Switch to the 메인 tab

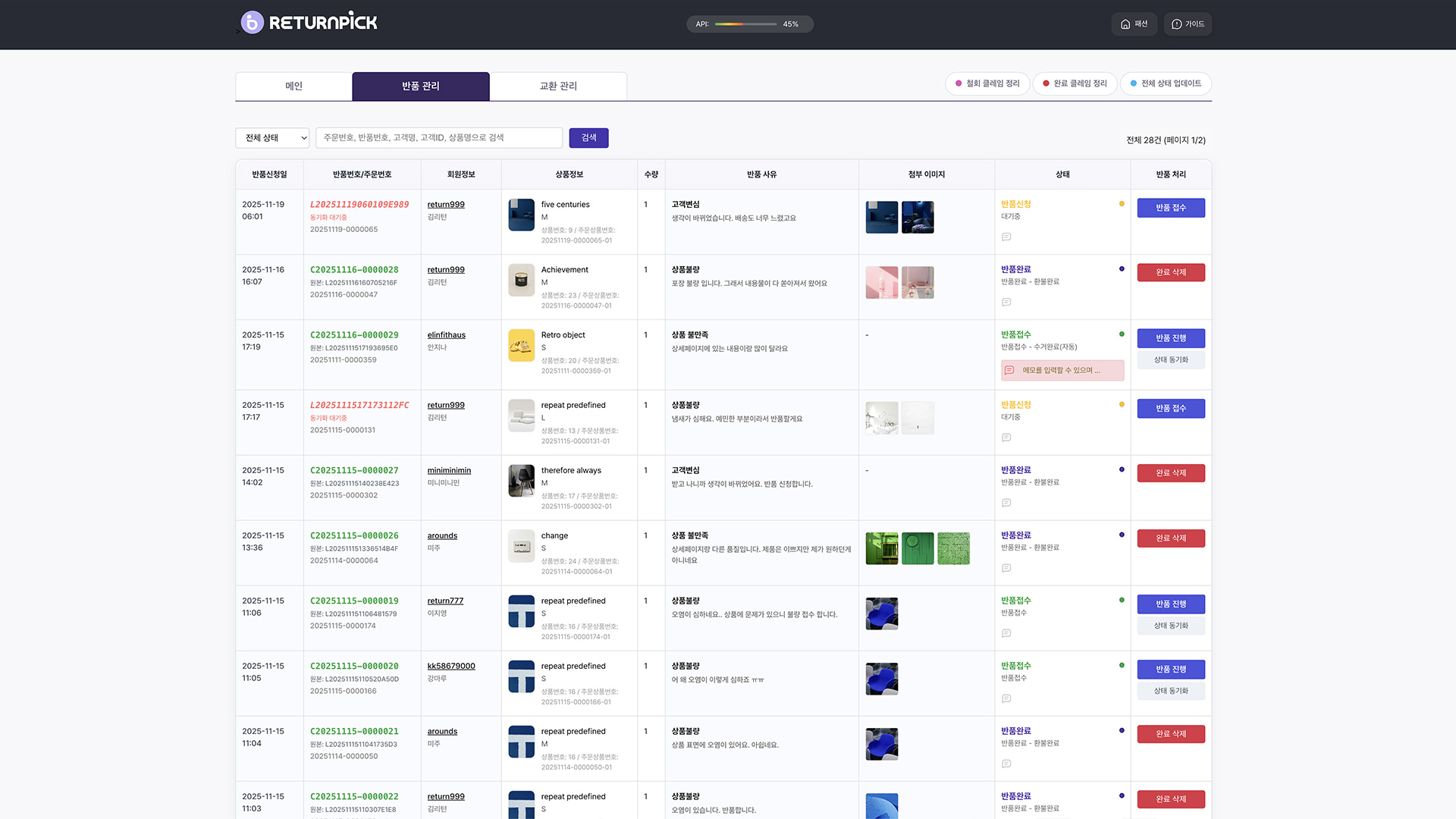293,86
